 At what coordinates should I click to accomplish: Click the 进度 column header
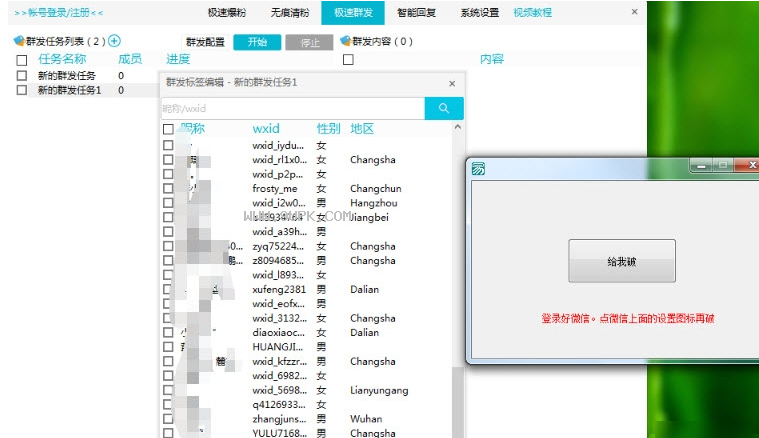click(178, 59)
